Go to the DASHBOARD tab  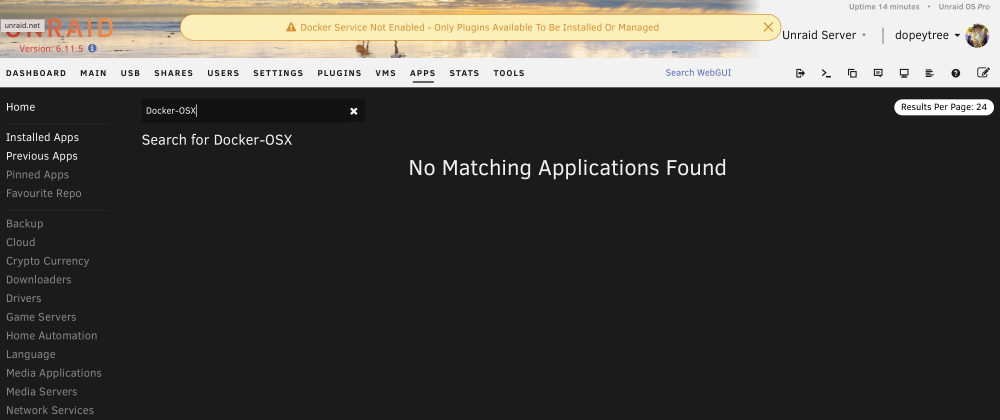click(x=36, y=73)
